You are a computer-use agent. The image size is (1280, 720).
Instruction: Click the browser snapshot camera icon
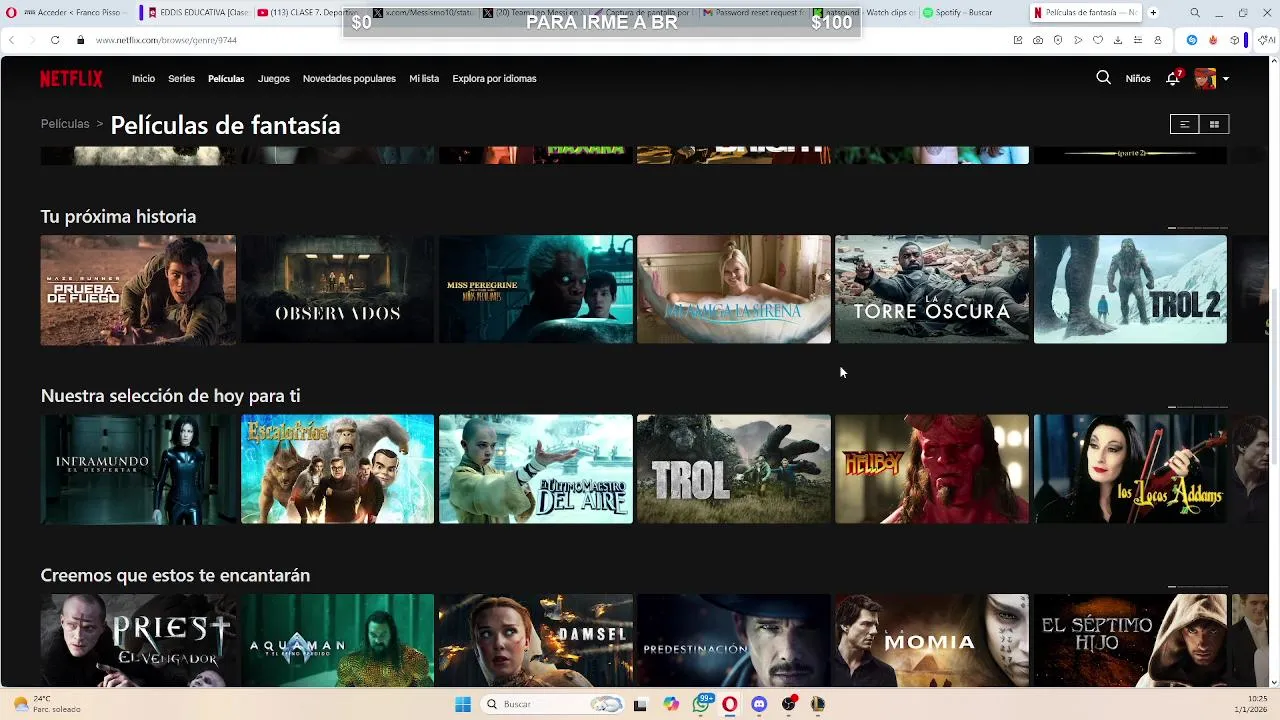pyautogui.click(x=1038, y=40)
